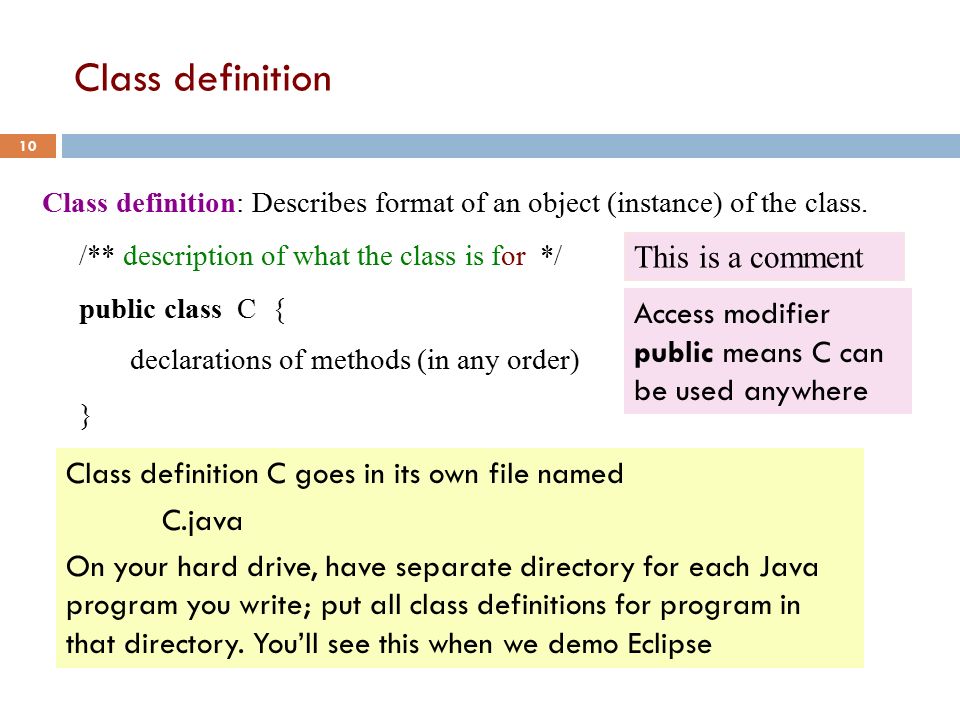Click 'public means C can' callout line
The height and width of the screenshot is (720, 960).
[x=759, y=353]
